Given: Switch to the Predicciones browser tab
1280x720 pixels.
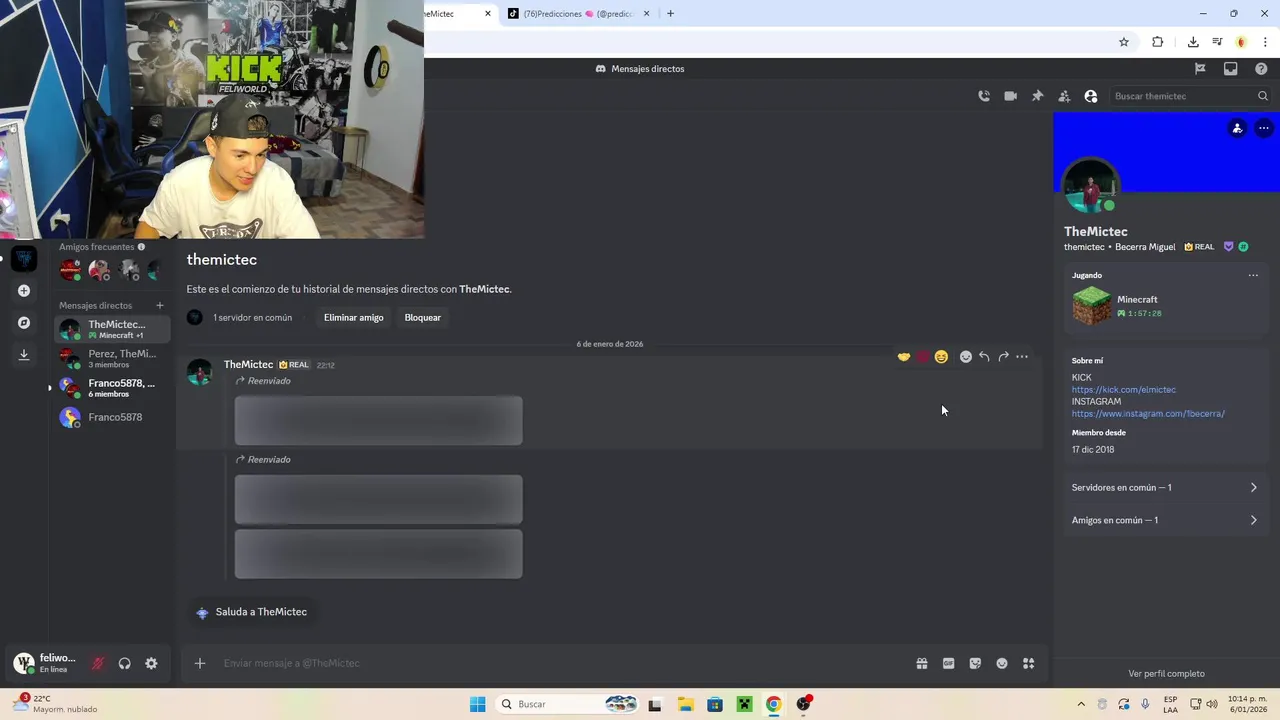Looking at the screenshot, I should pyautogui.click(x=572, y=14).
